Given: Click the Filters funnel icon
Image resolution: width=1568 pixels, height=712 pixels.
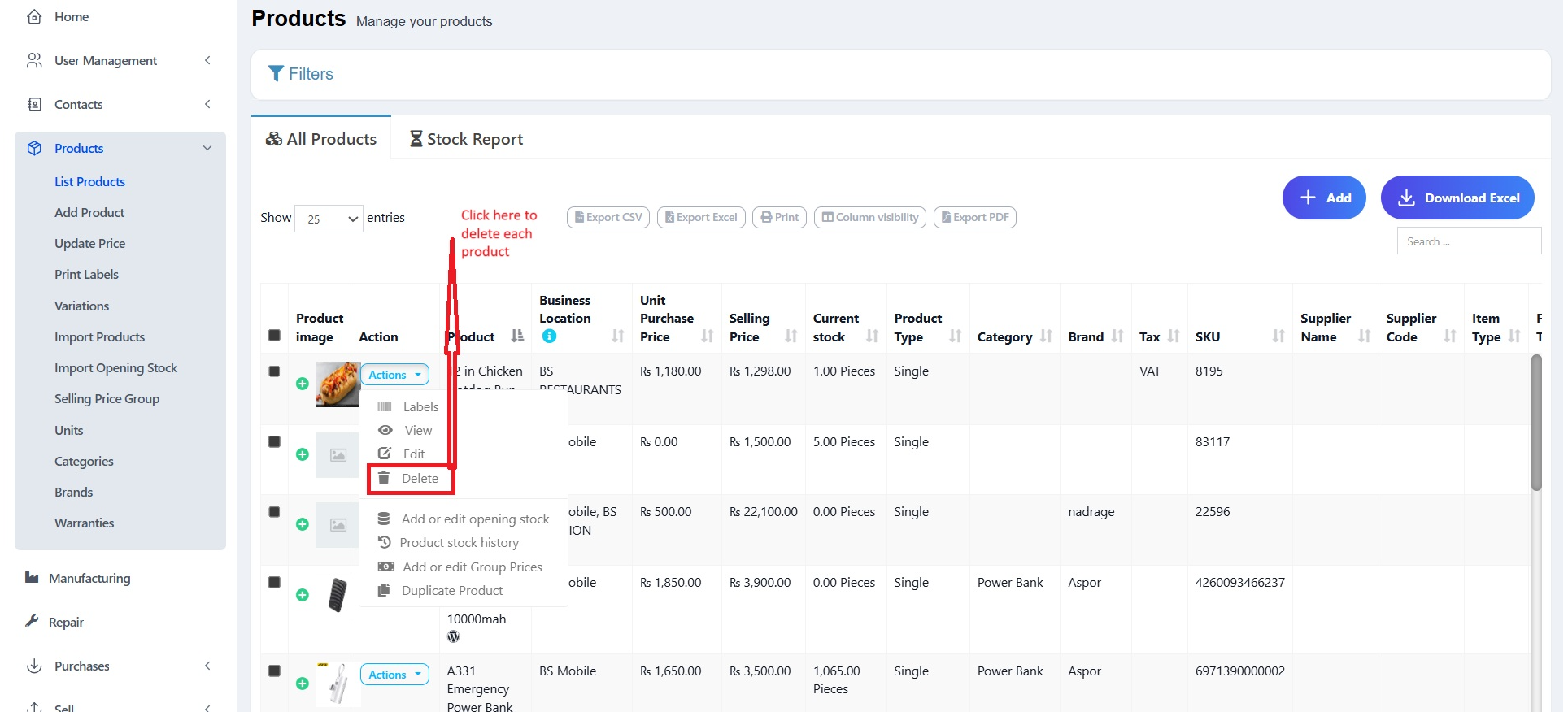Looking at the screenshot, I should pyautogui.click(x=276, y=74).
